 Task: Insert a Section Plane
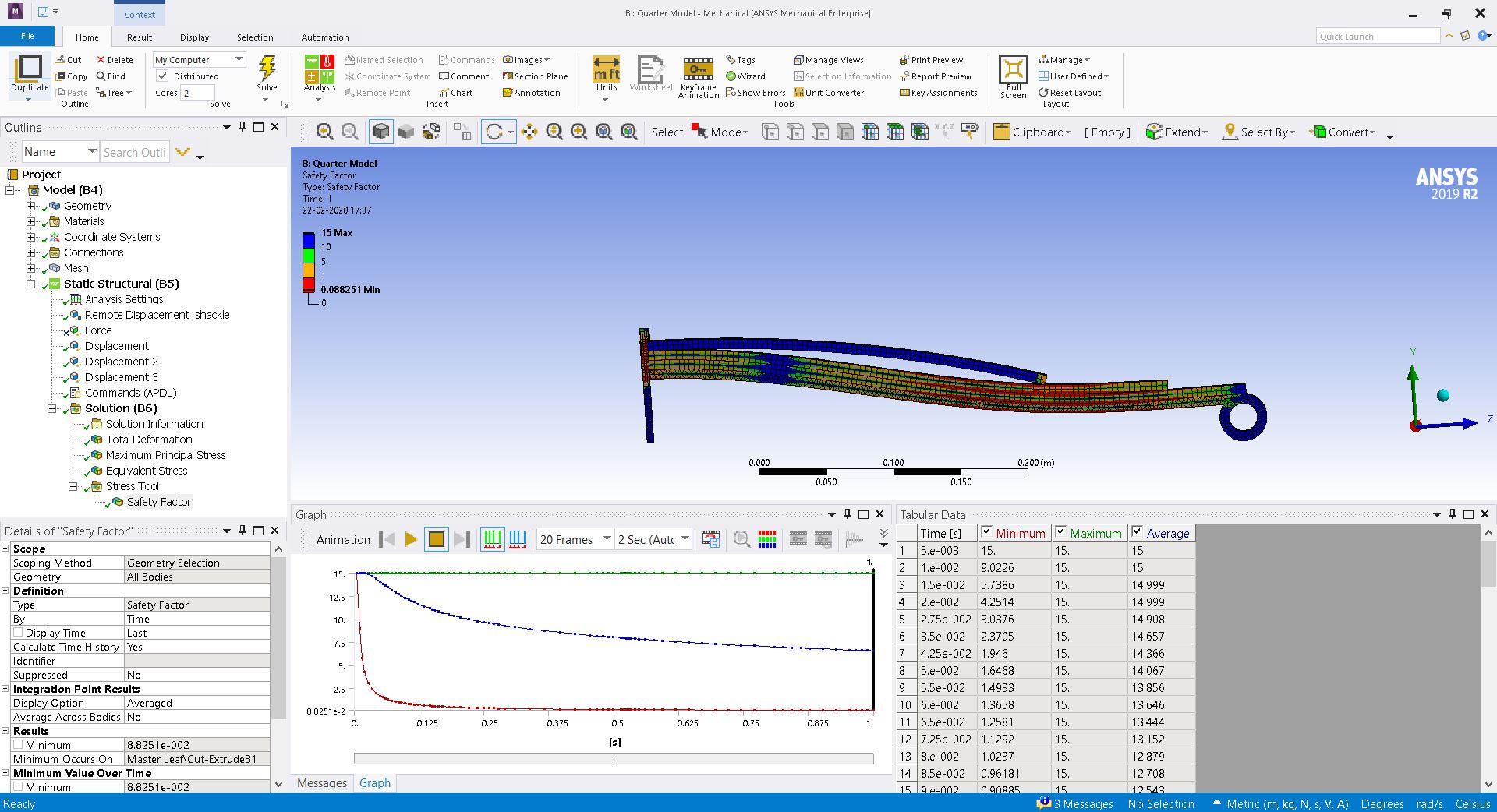coord(535,76)
